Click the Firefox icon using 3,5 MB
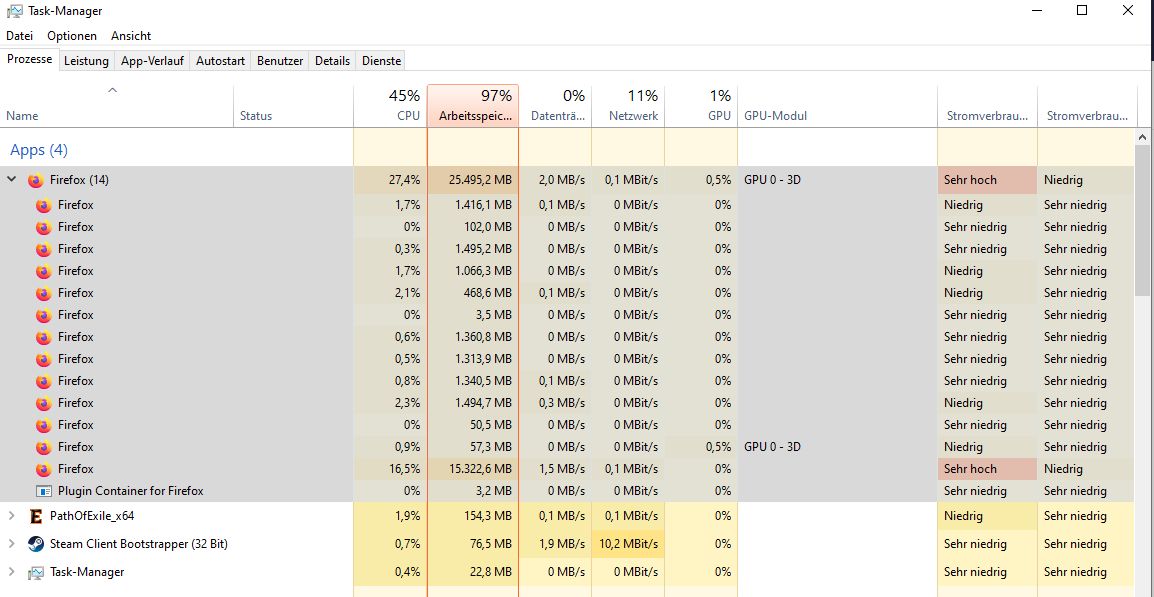Screen dimensions: 1154x597 tap(43, 315)
